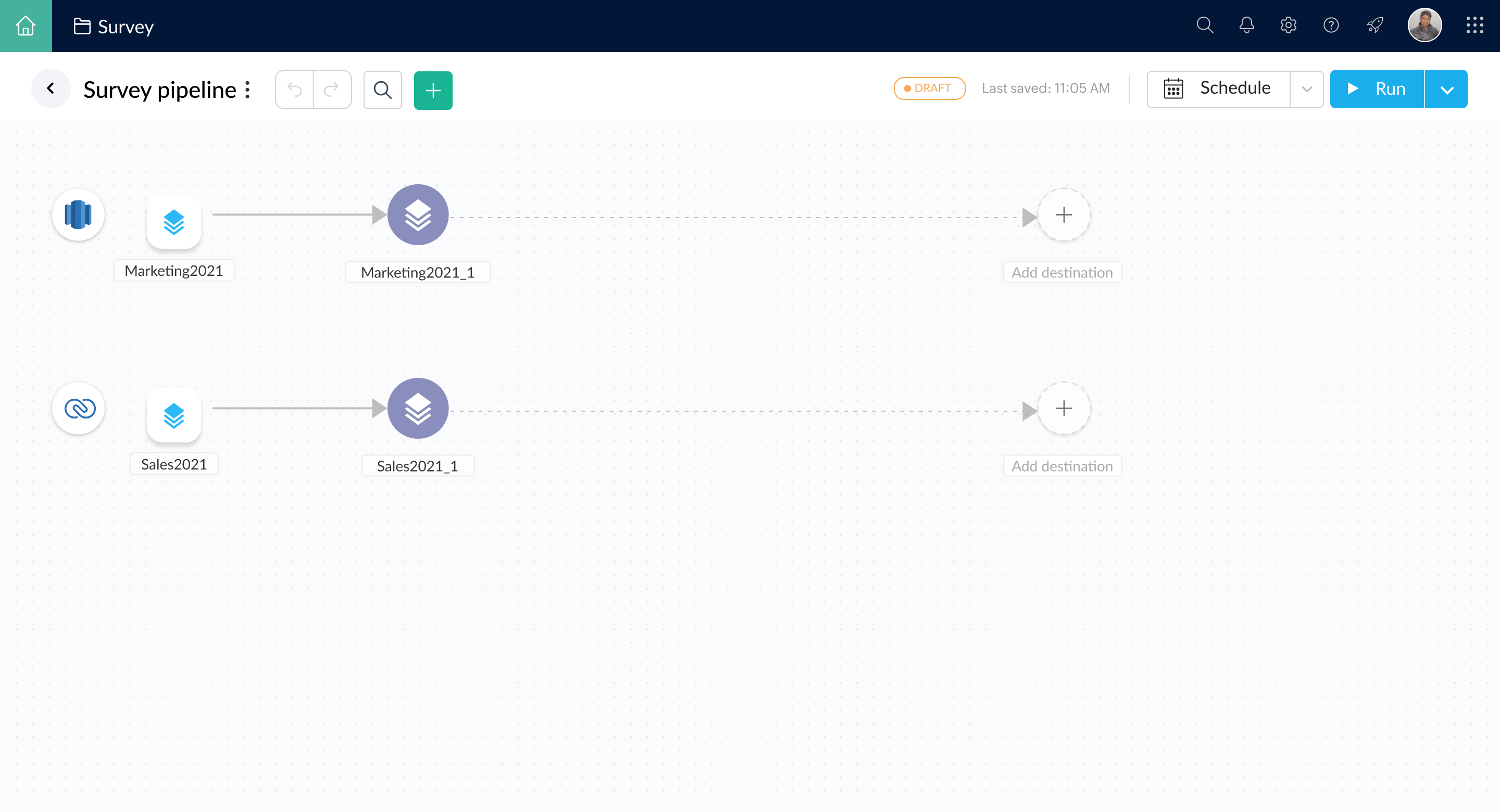Click green plus add button
The height and width of the screenshot is (812, 1500).
coord(433,90)
